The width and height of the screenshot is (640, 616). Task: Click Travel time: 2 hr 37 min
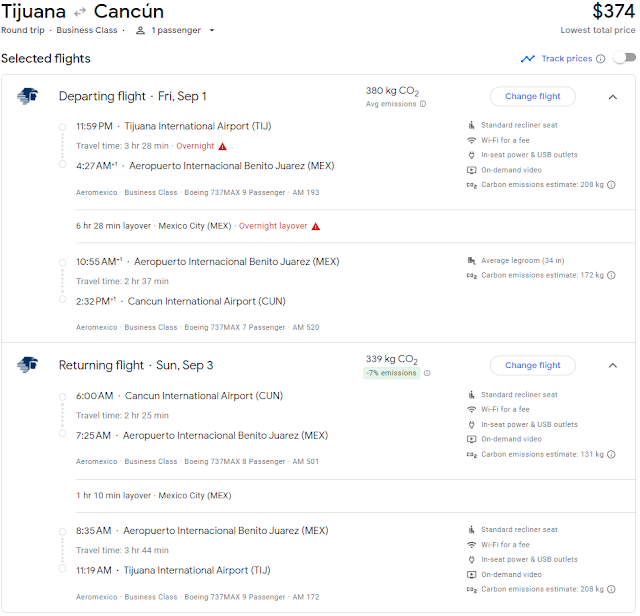(x=123, y=282)
